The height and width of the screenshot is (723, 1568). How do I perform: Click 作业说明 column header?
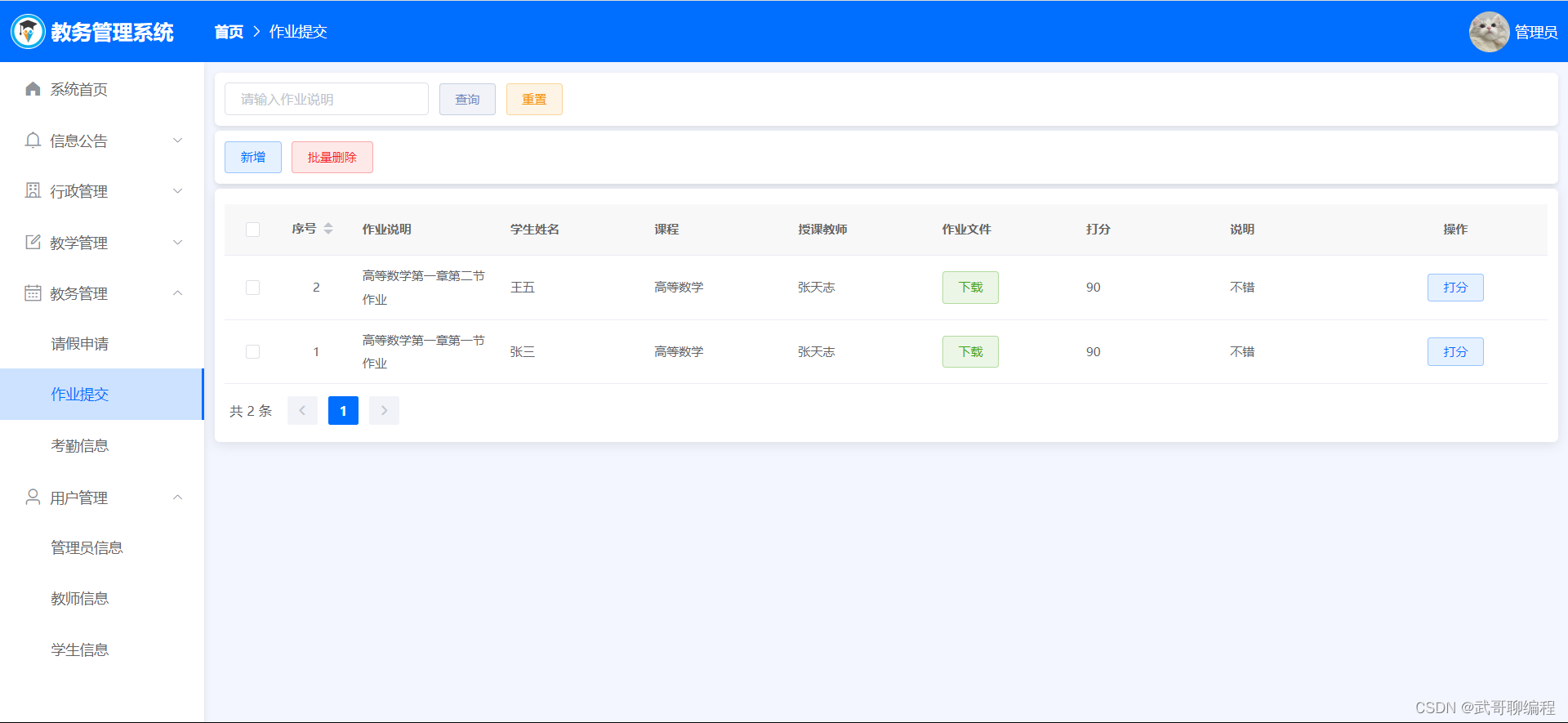(x=387, y=230)
